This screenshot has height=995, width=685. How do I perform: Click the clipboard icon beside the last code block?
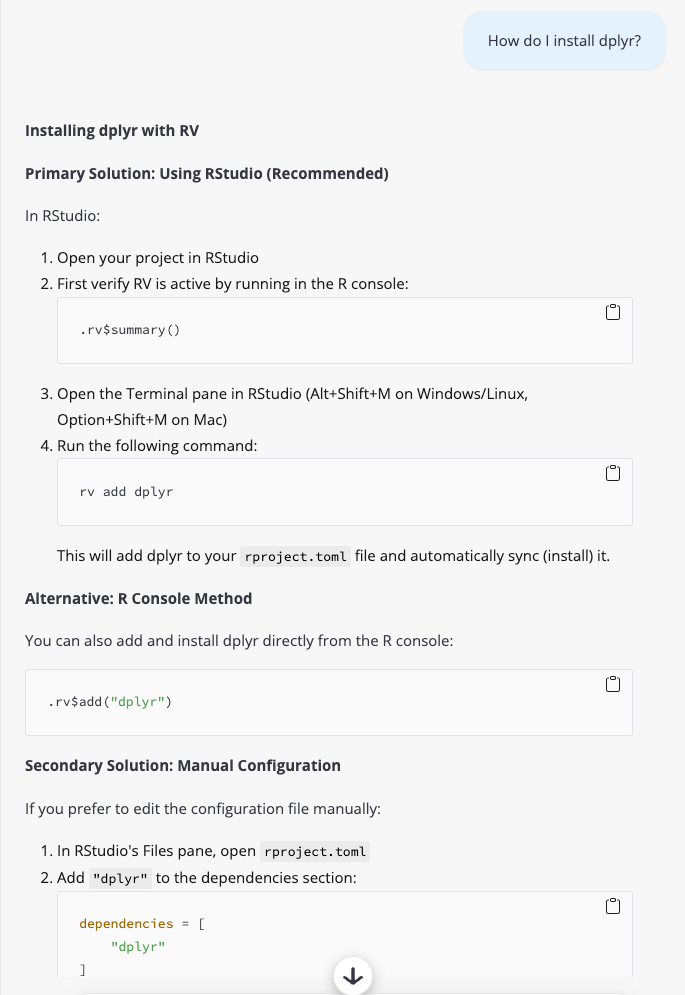coord(613,905)
